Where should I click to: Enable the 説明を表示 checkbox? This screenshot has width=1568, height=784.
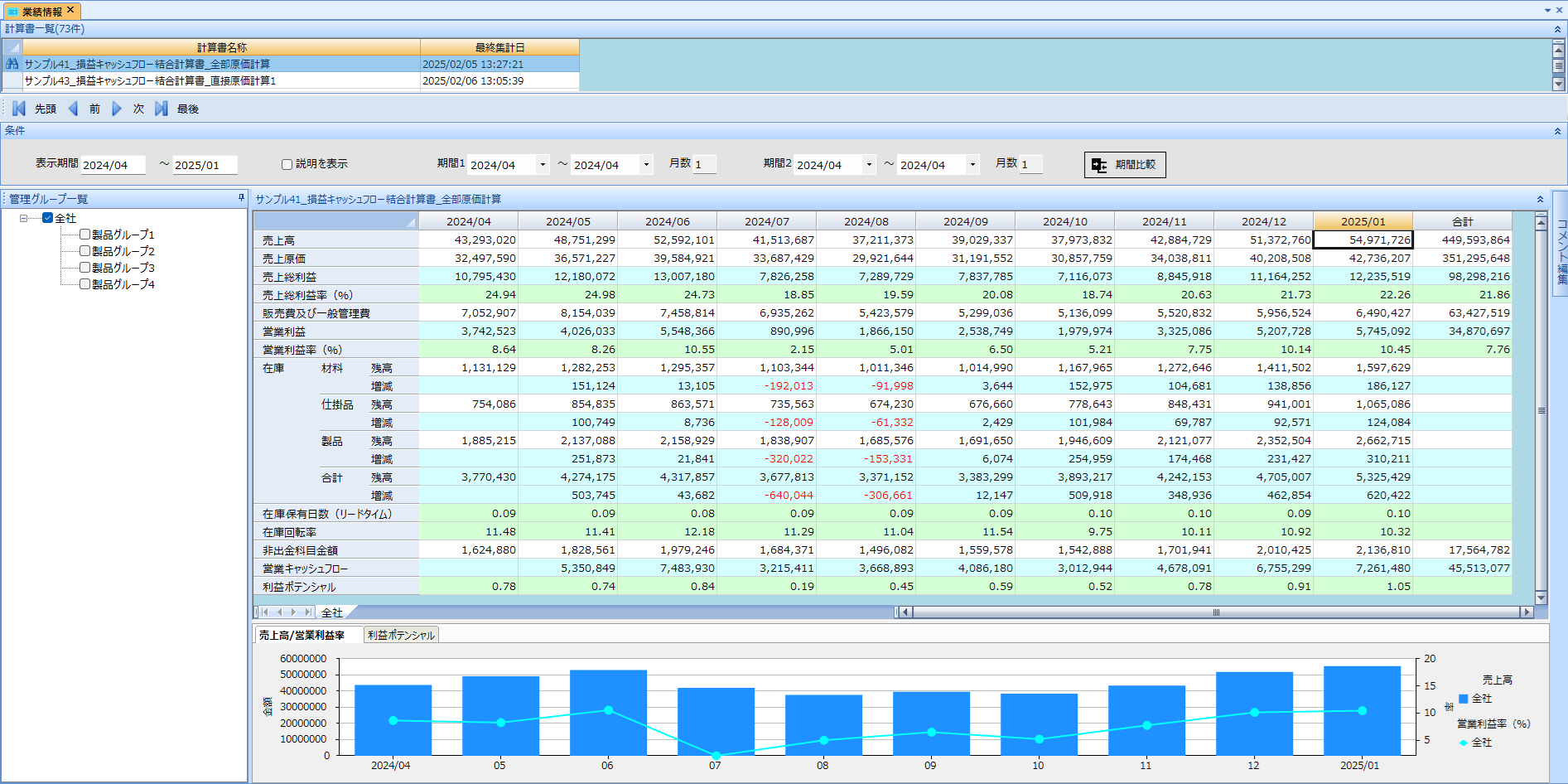tap(287, 164)
